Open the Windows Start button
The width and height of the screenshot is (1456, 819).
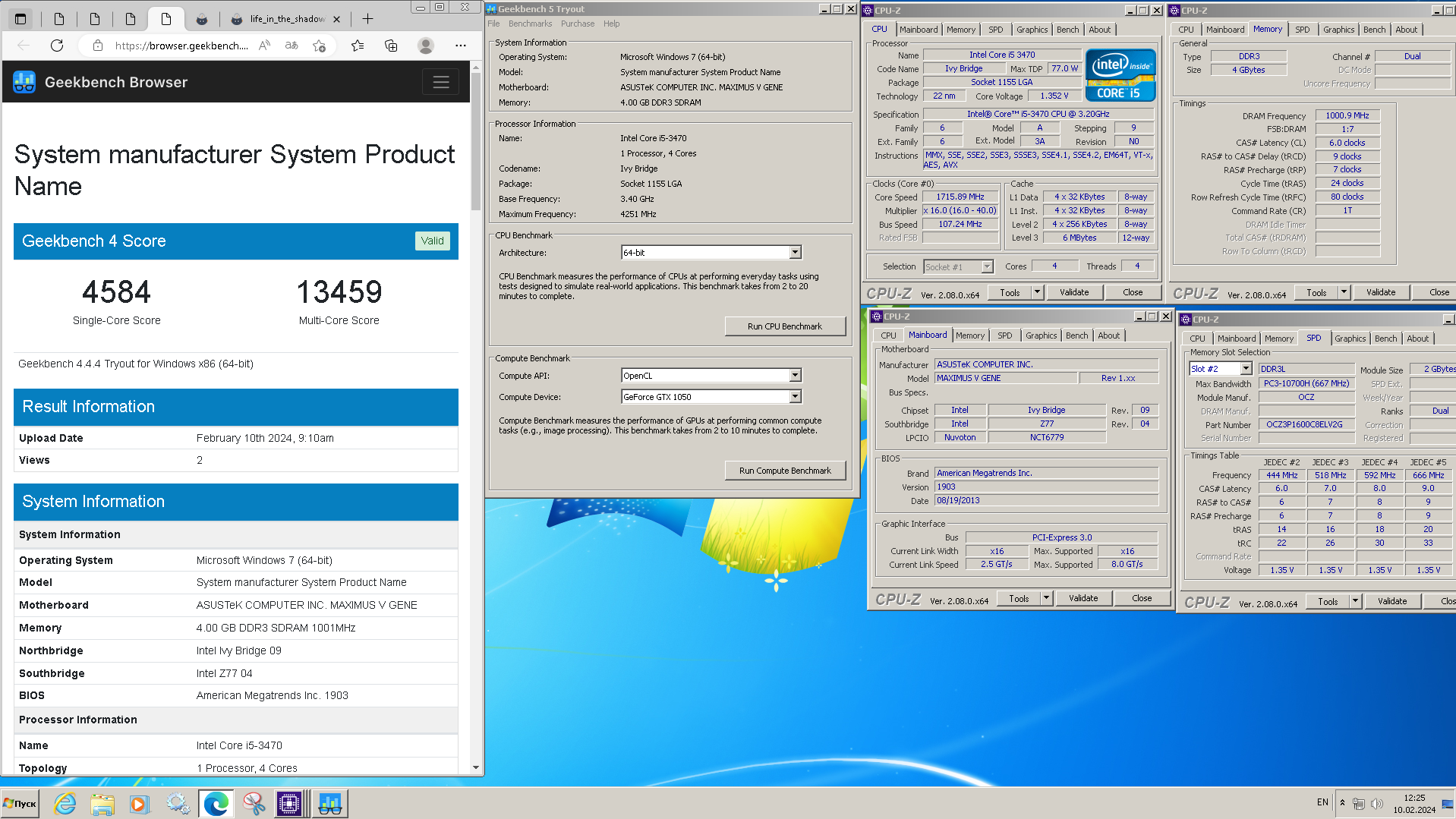click(20, 803)
